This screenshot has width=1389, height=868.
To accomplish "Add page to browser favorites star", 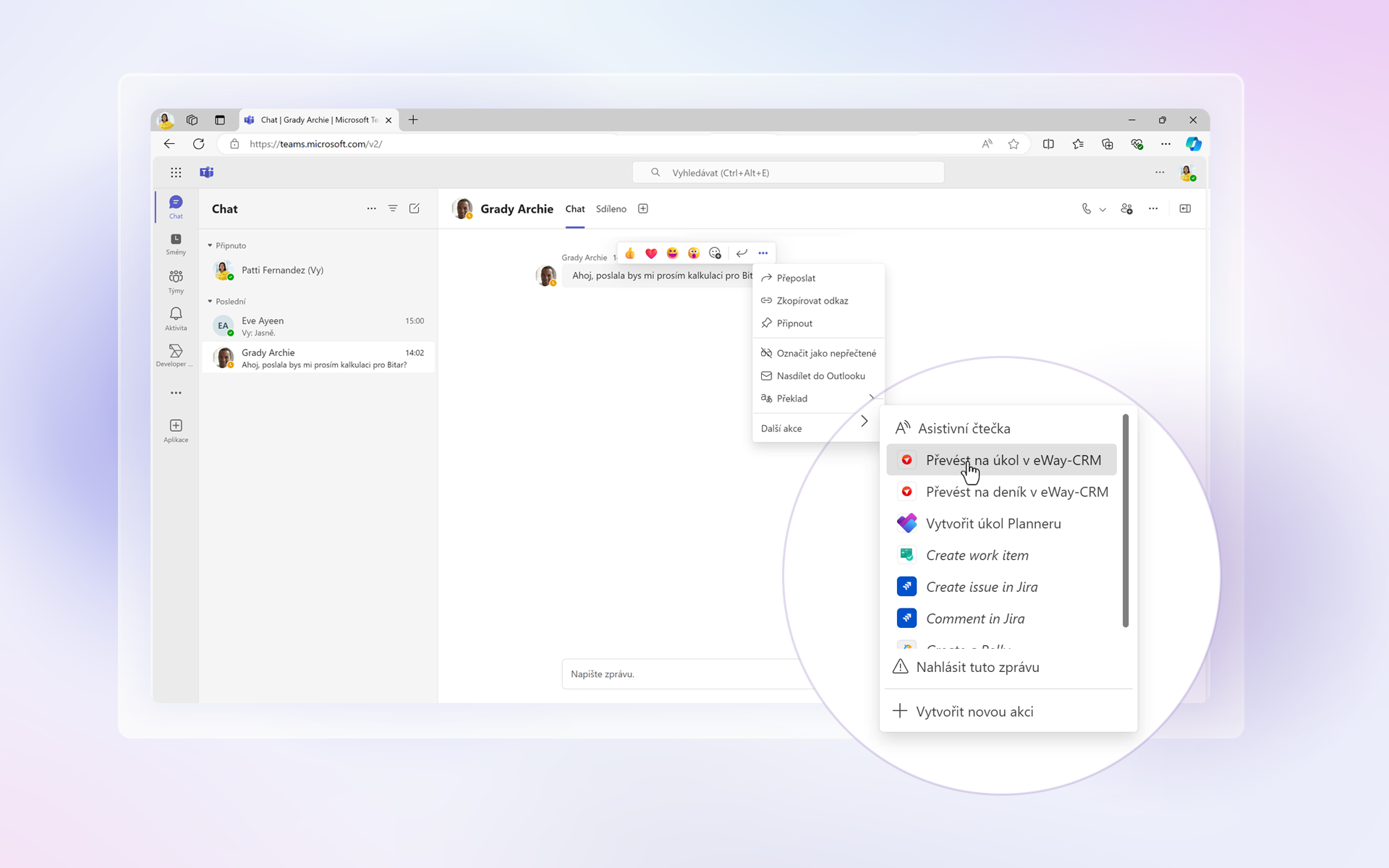I will tap(1014, 144).
